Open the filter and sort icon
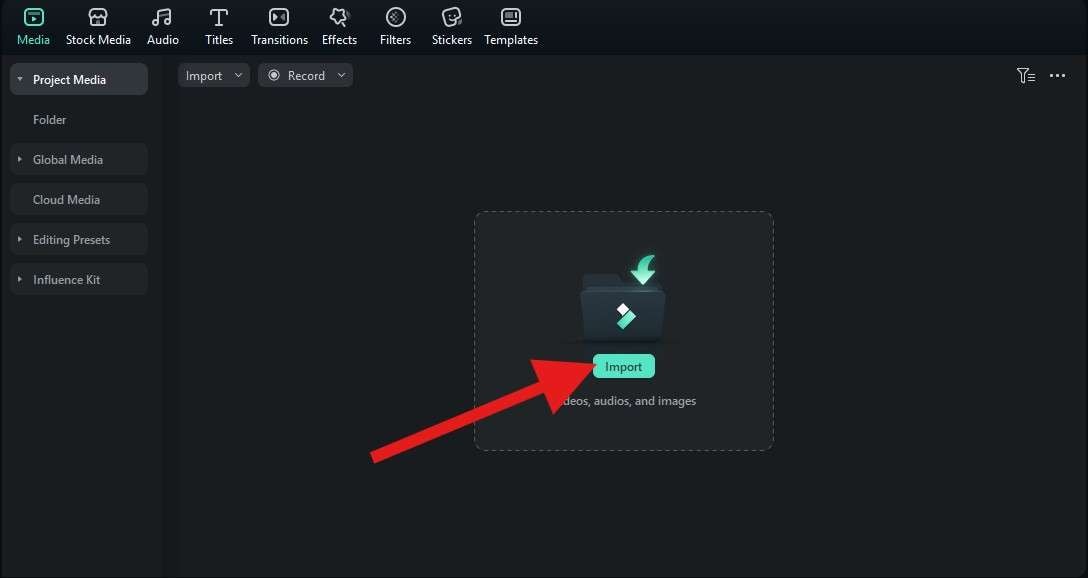The width and height of the screenshot is (1088, 578). pos(1026,76)
